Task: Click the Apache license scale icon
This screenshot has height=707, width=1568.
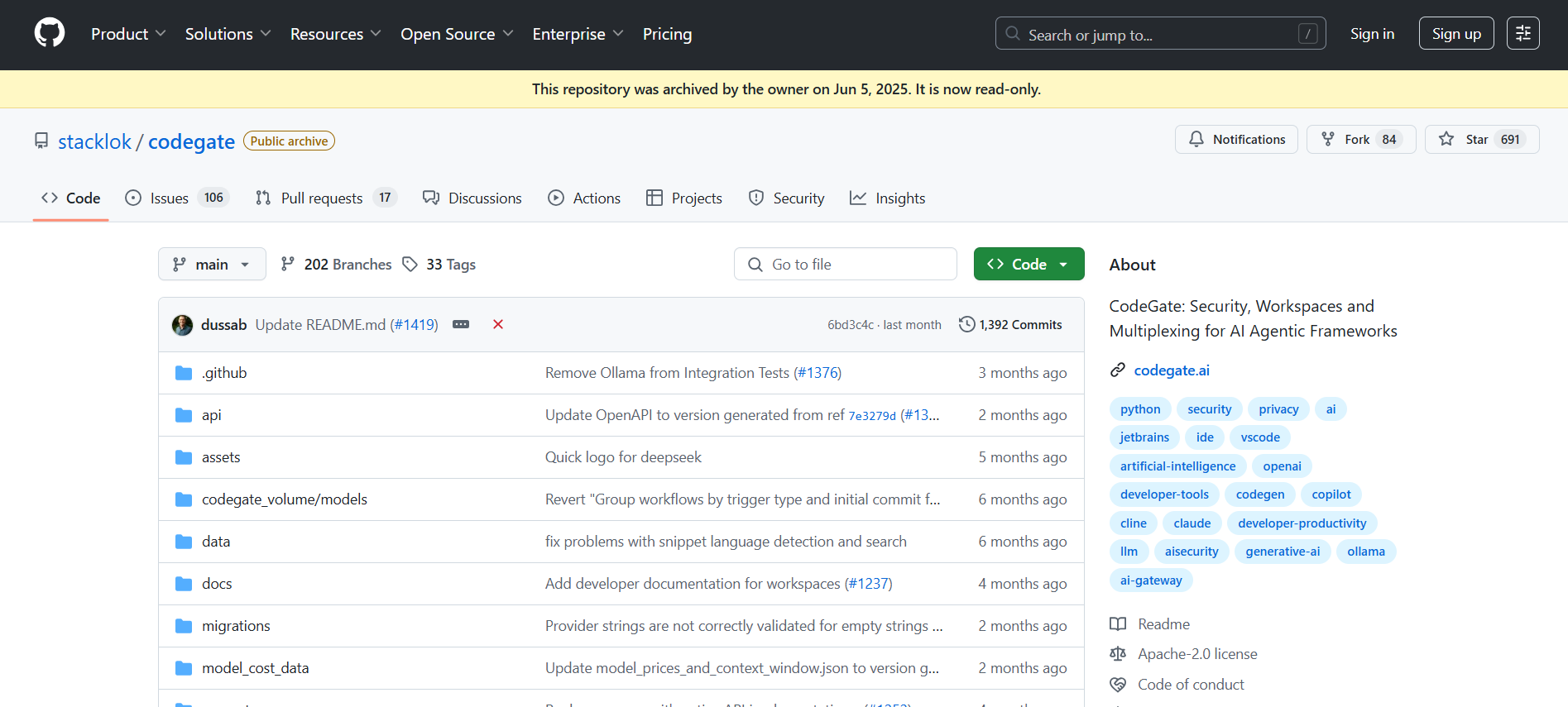Action: pyautogui.click(x=1118, y=654)
